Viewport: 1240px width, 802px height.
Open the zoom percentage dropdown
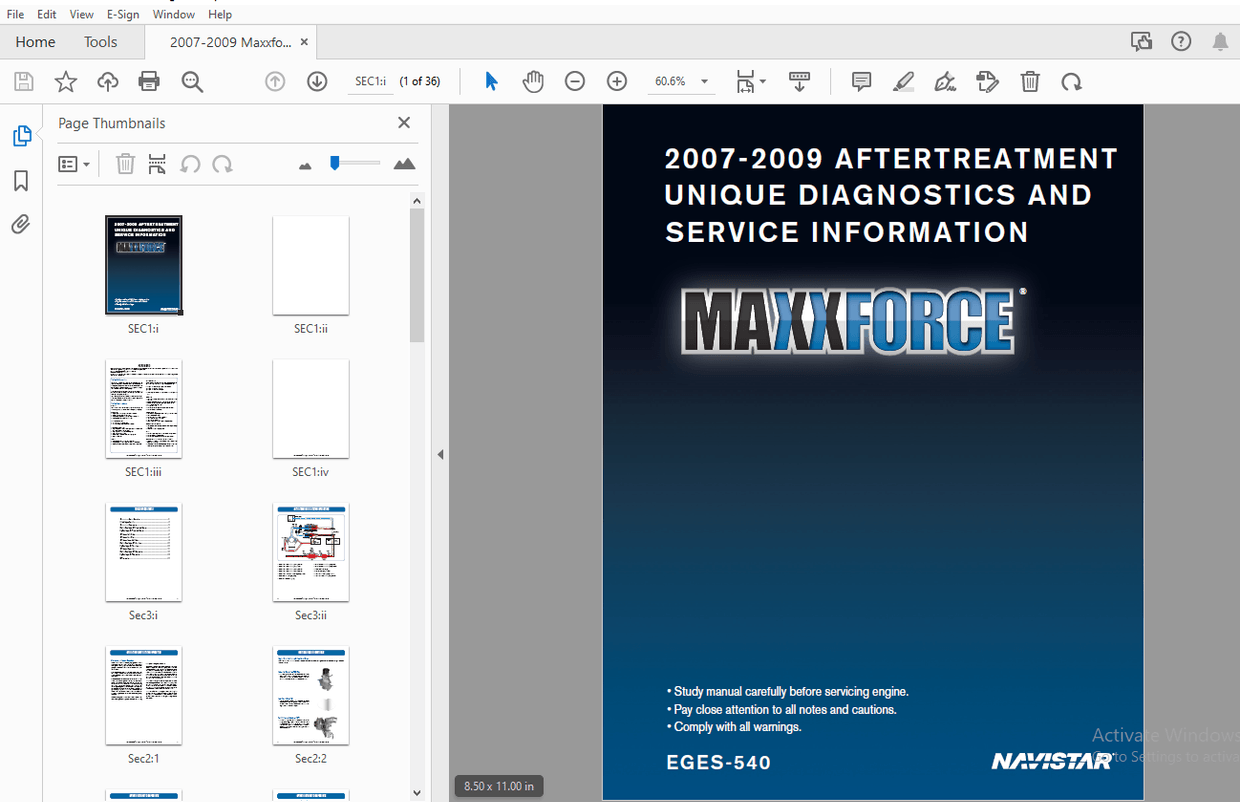pos(703,81)
